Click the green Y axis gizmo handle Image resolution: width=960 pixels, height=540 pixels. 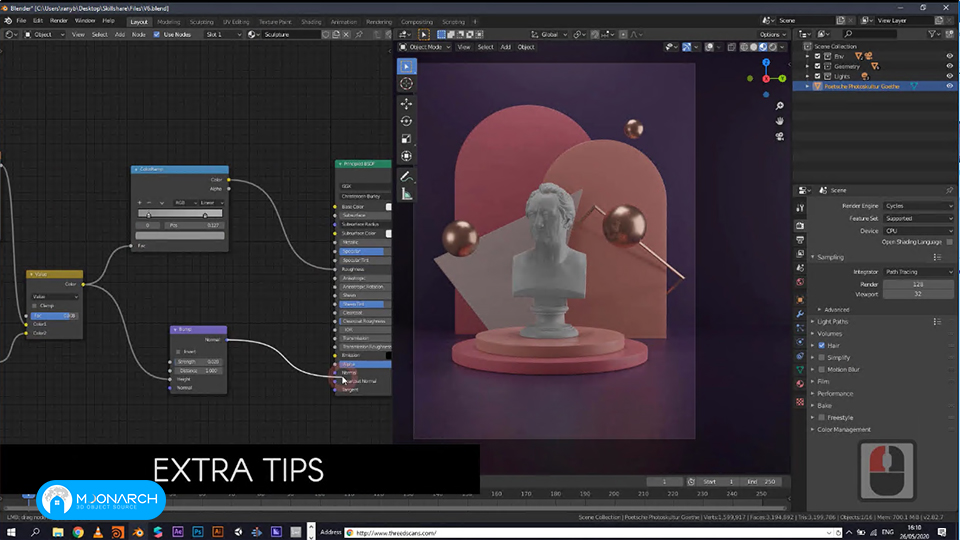(x=782, y=78)
